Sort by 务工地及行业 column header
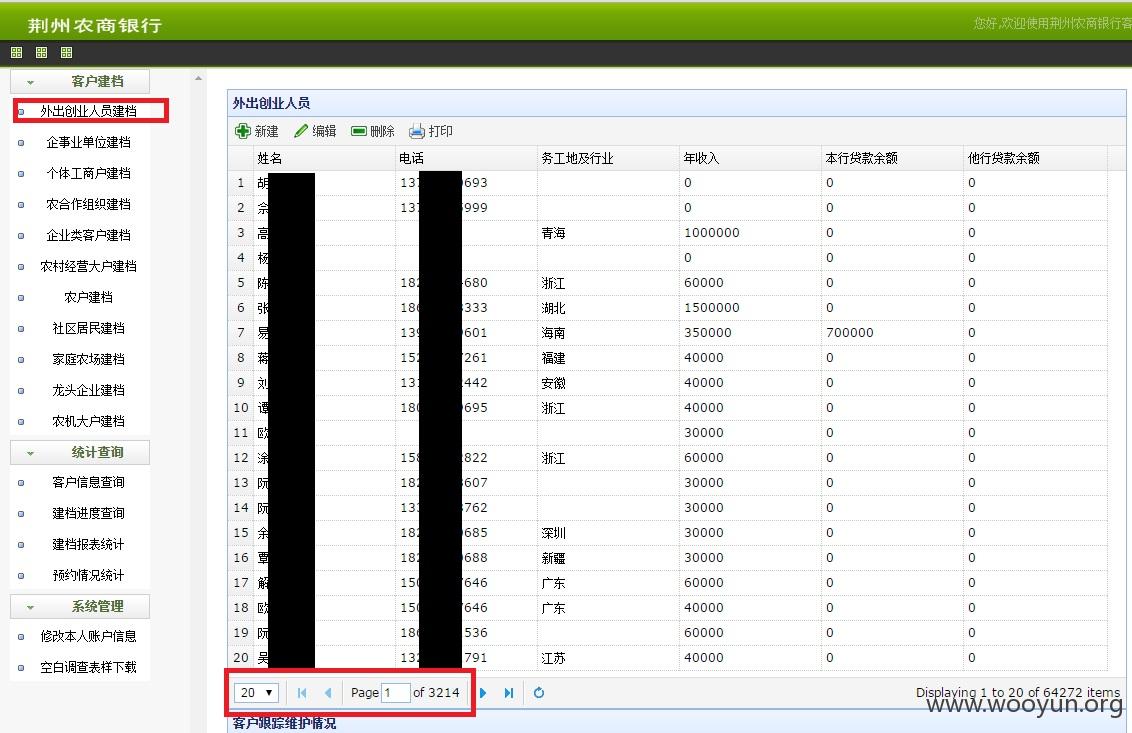 tap(608, 158)
